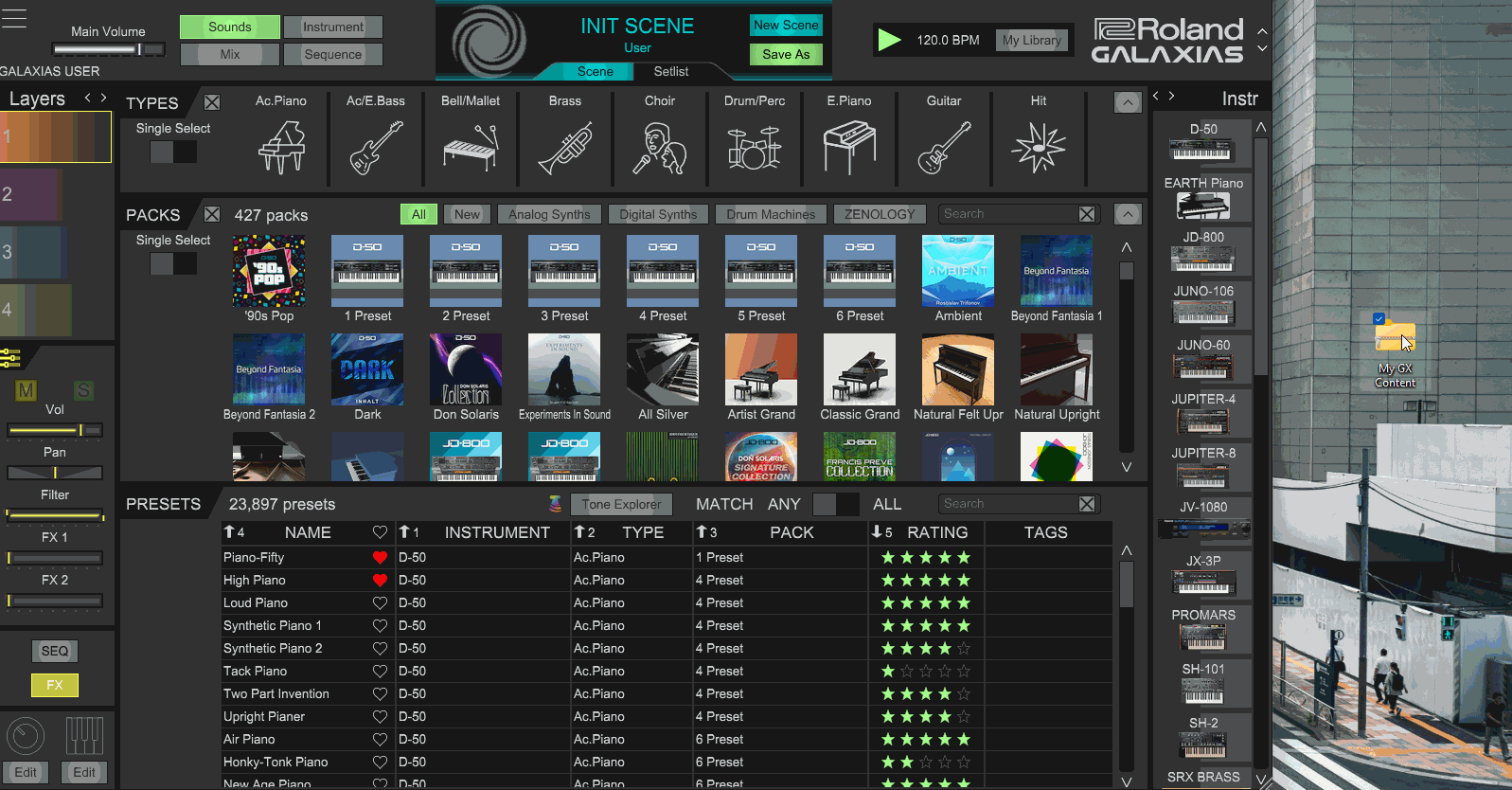Unfavorite the Piano-Fifty preset heart

coord(380,557)
